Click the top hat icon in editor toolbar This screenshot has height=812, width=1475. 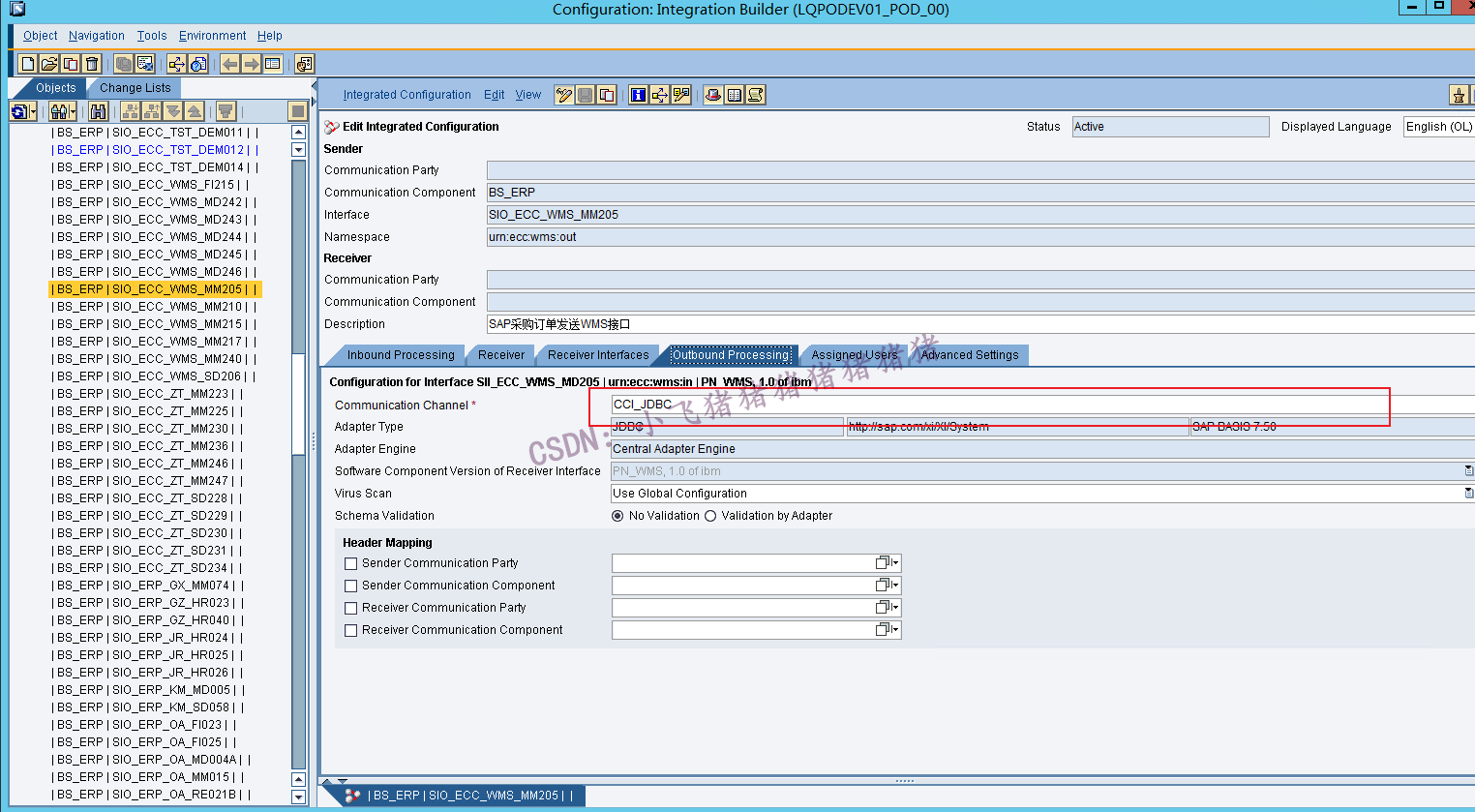(x=713, y=95)
